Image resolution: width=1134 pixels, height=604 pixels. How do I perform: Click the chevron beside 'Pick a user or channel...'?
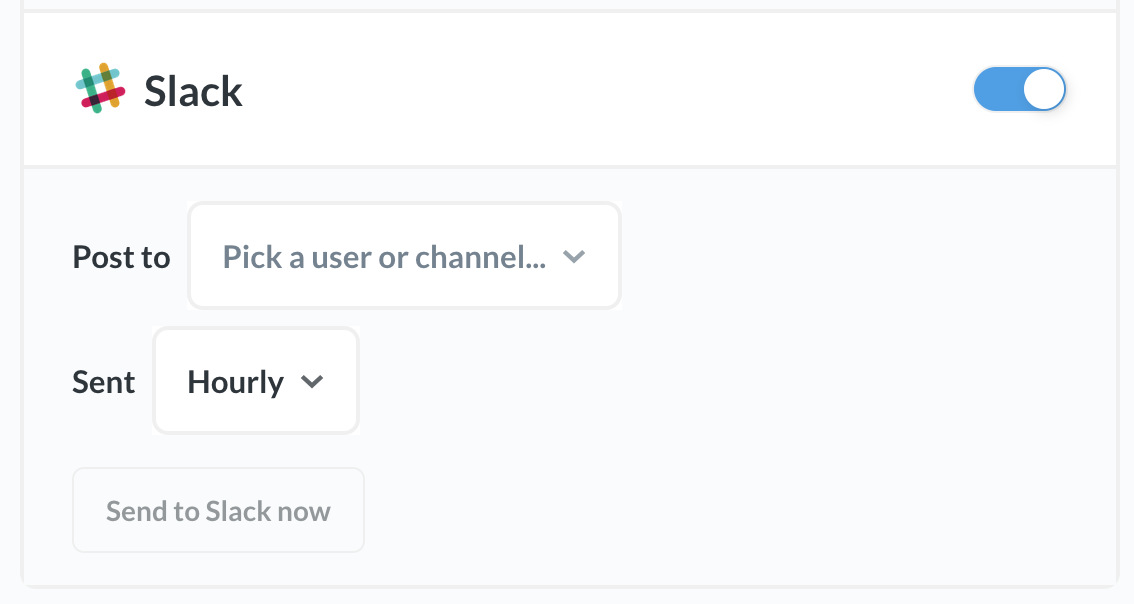coord(575,256)
